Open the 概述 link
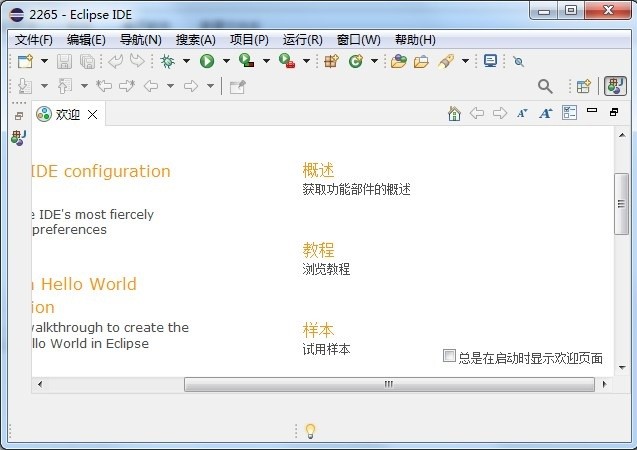The height and width of the screenshot is (450, 637). 318,170
